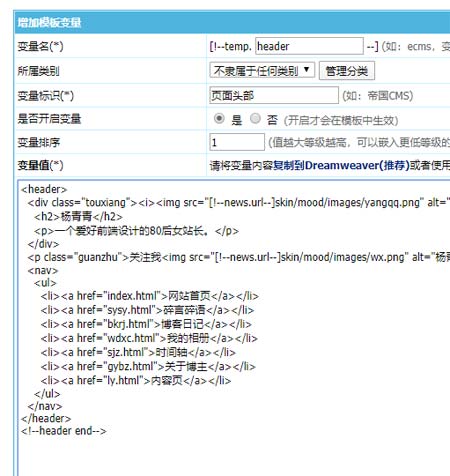Screen dimensions: 450x476
Task: Click the code line with sjz.html 时间轴
Action: [x=138, y=352]
